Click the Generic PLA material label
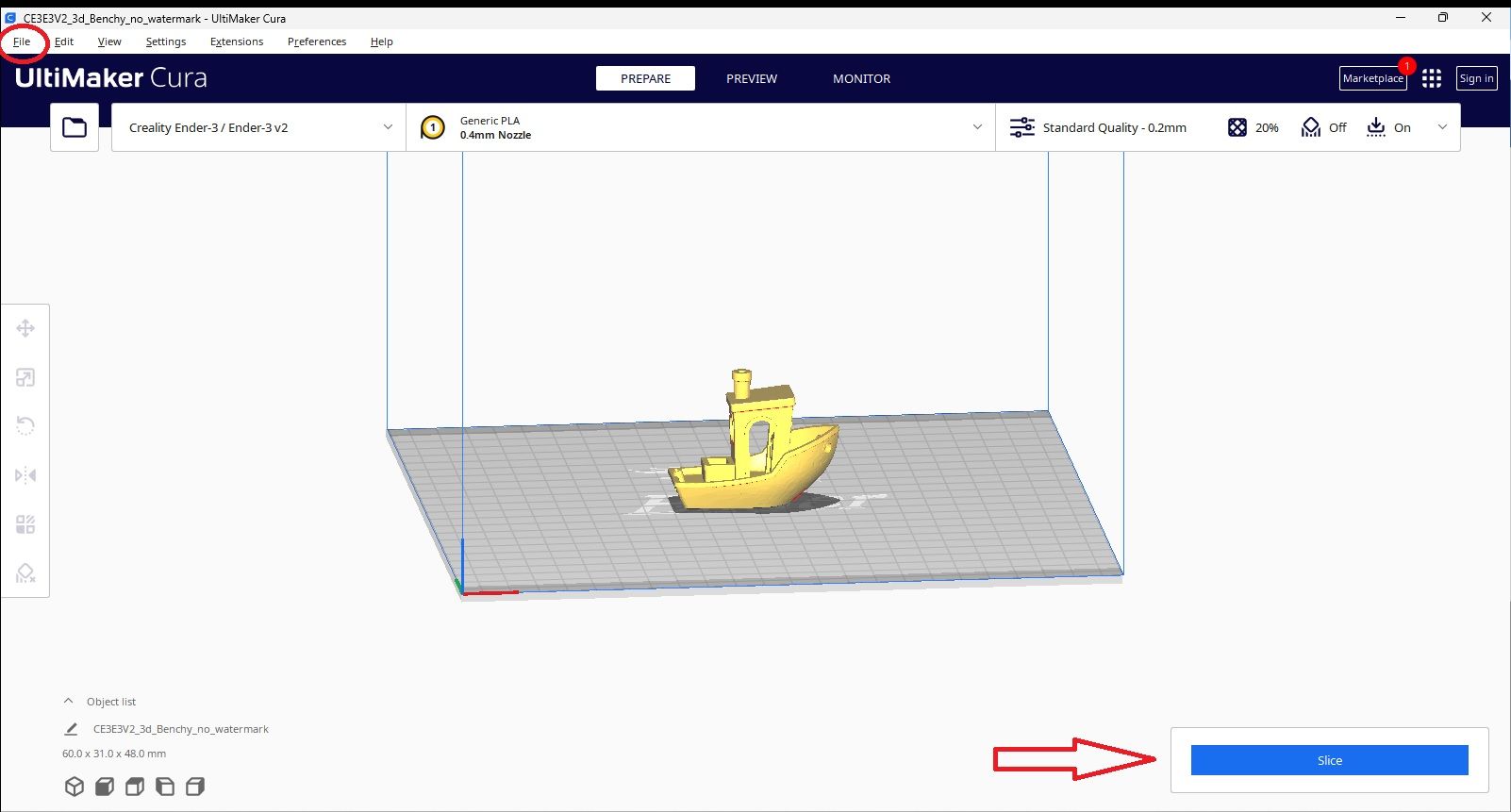The height and width of the screenshot is (812, 1511). (490, 121)
